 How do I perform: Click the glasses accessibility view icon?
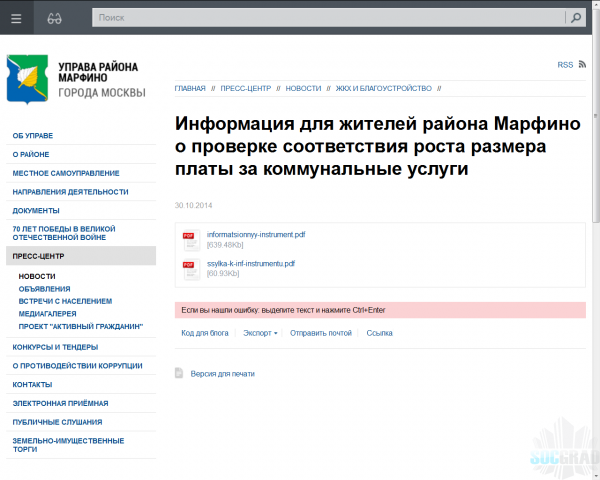click(57, 17)
